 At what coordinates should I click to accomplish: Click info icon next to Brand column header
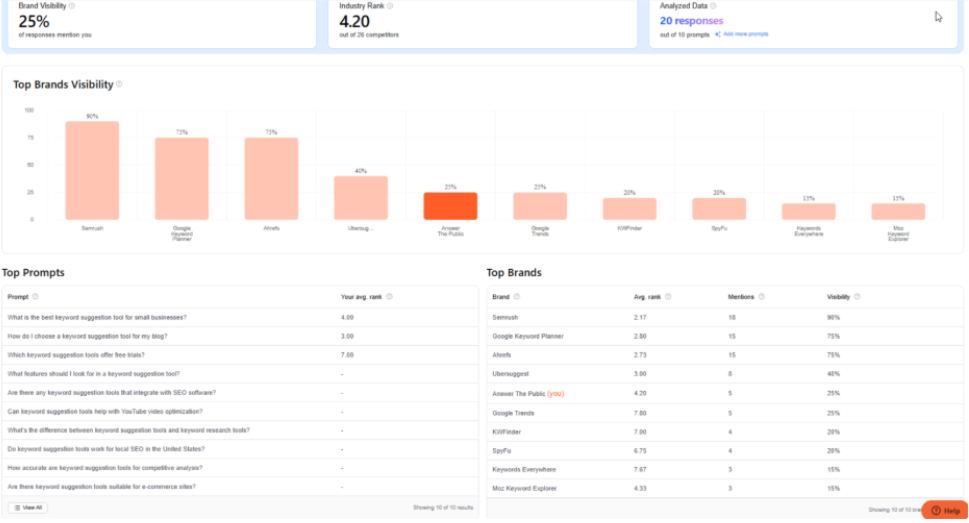pyautogui.click(x=517, y=297)
